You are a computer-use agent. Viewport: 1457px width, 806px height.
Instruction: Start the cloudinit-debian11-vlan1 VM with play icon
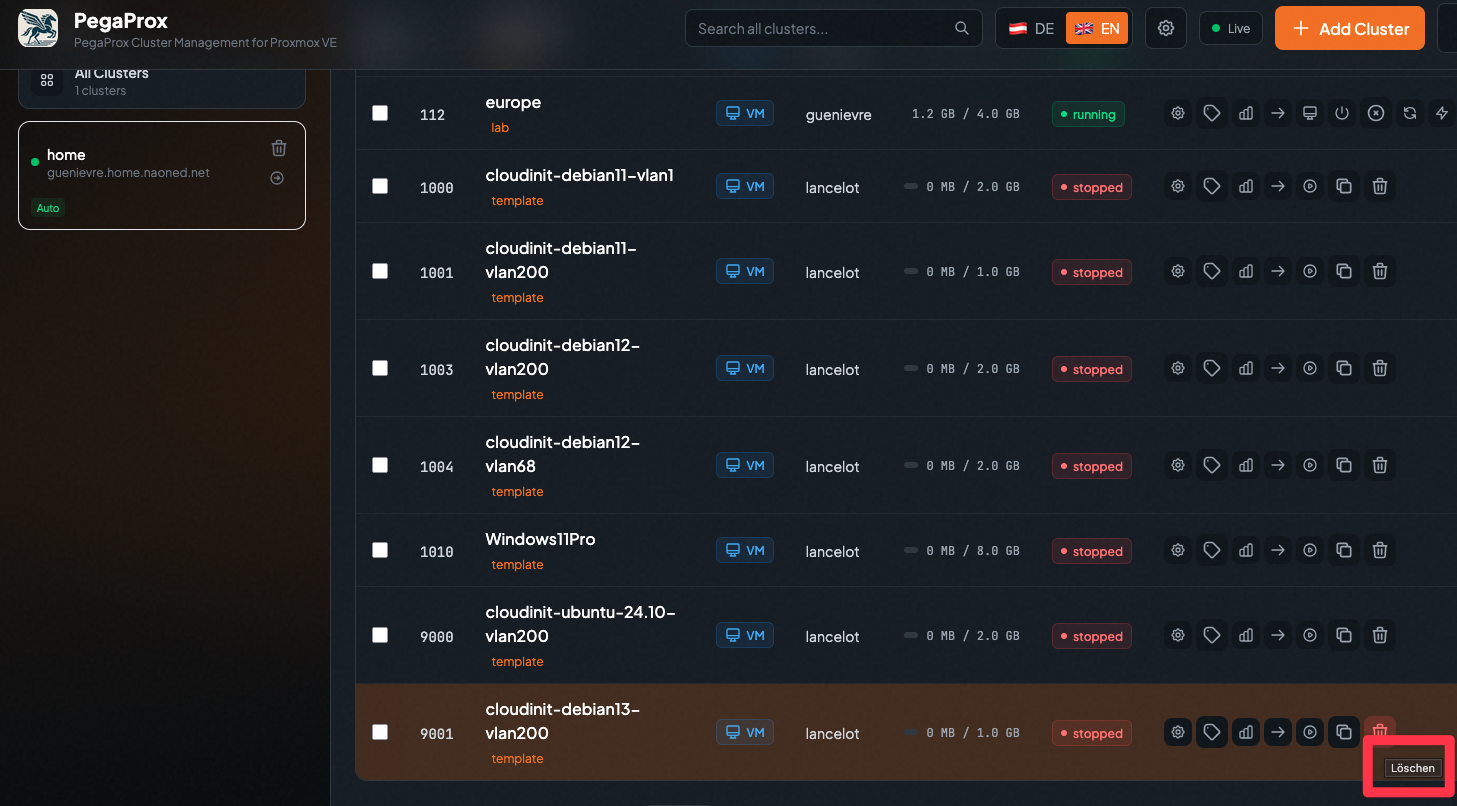click(1310, 186)
